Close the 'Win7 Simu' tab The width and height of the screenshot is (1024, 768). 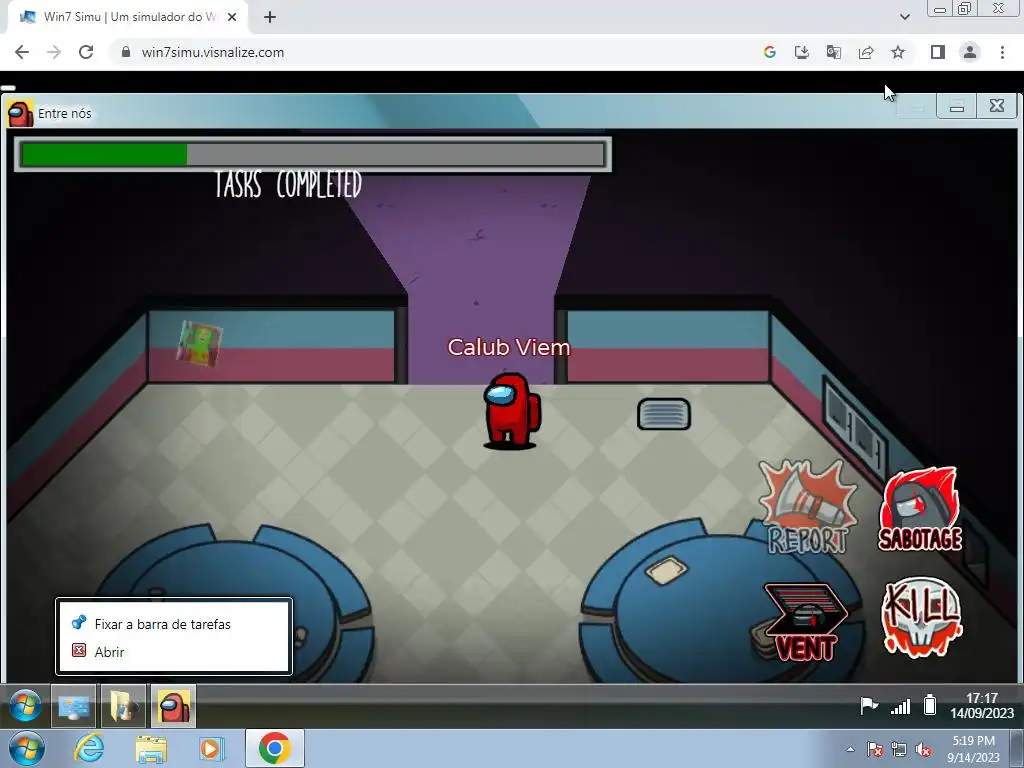pos(232,17)
